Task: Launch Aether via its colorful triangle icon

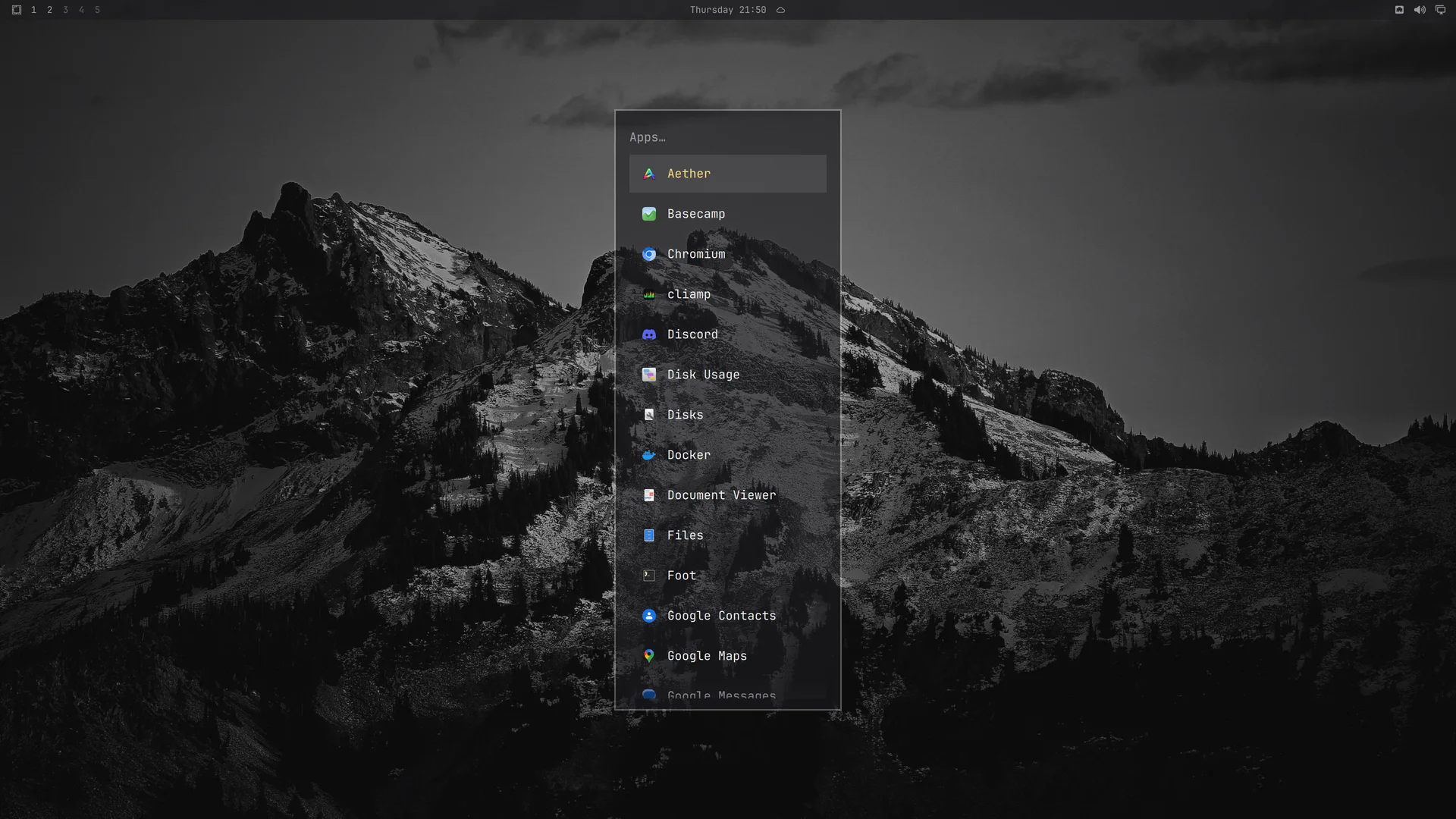Action: click(649, 174)
